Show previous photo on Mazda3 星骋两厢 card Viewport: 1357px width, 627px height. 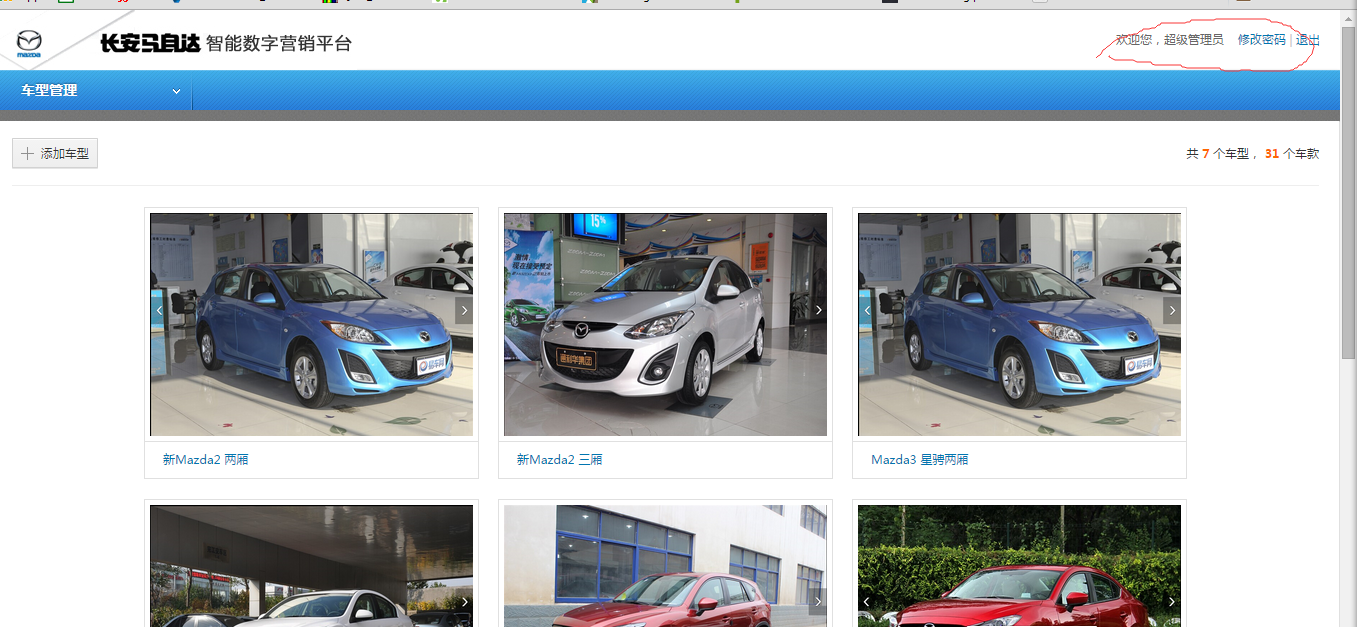coord(866,310)
